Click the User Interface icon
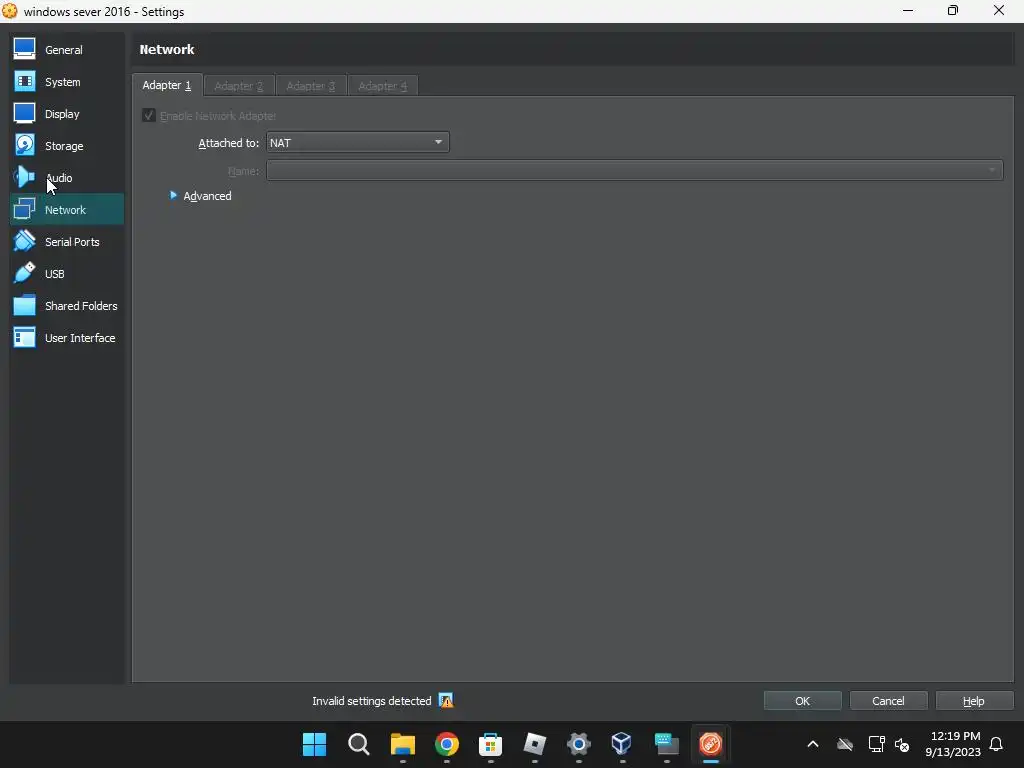This screenshot has height=768, width=1024. coord(25,338)
